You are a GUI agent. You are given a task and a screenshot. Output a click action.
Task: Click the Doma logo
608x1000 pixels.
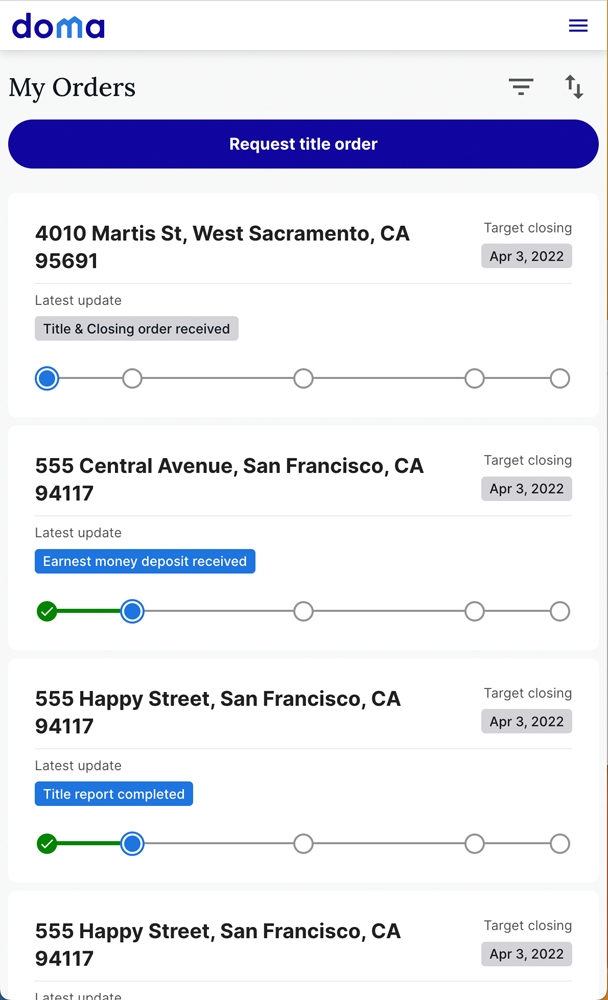tap(58, 26)
